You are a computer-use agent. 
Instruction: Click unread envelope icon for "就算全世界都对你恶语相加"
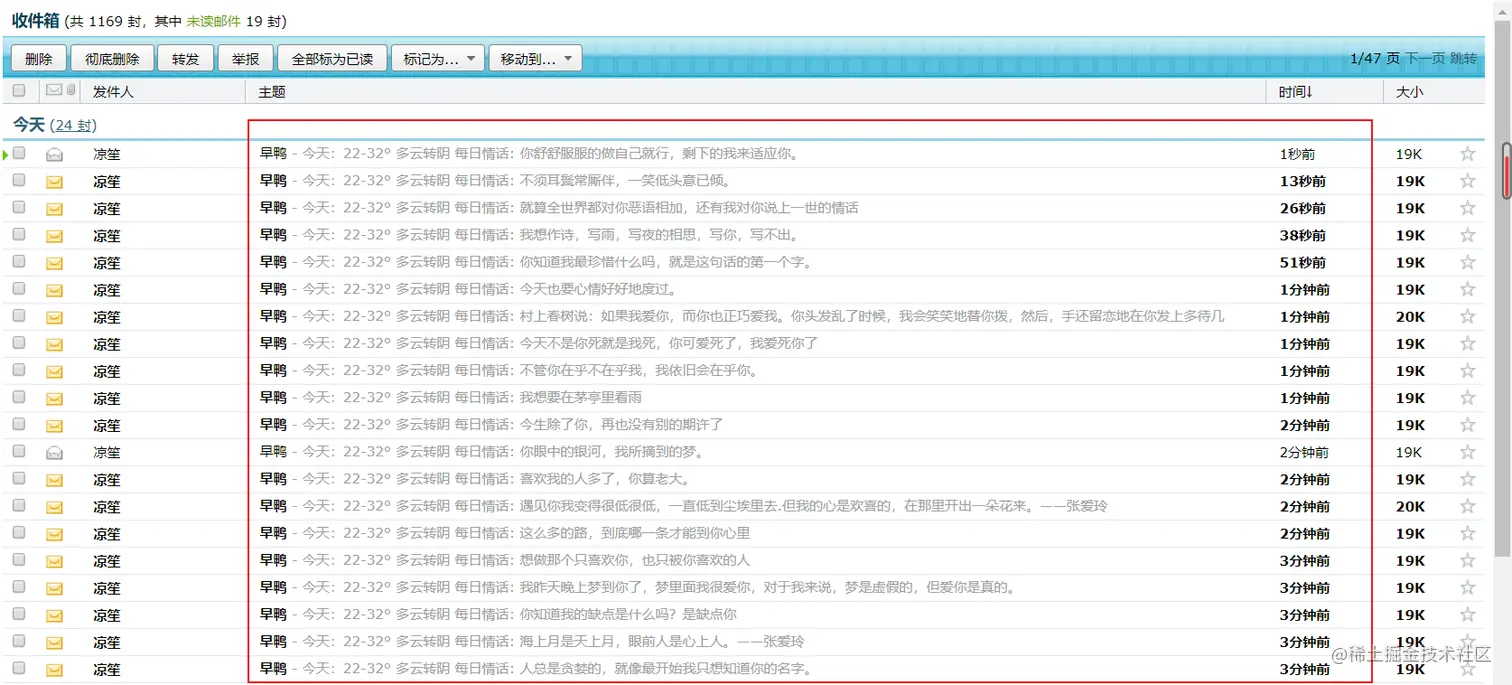54,209
